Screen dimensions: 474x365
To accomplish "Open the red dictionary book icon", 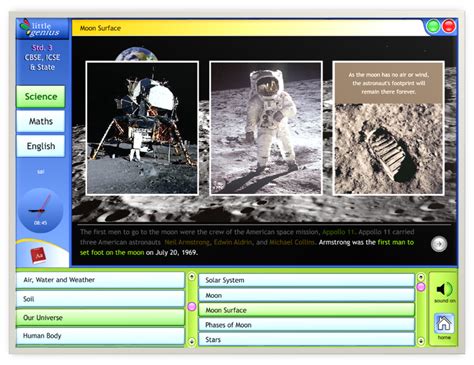I will point(39,256).
